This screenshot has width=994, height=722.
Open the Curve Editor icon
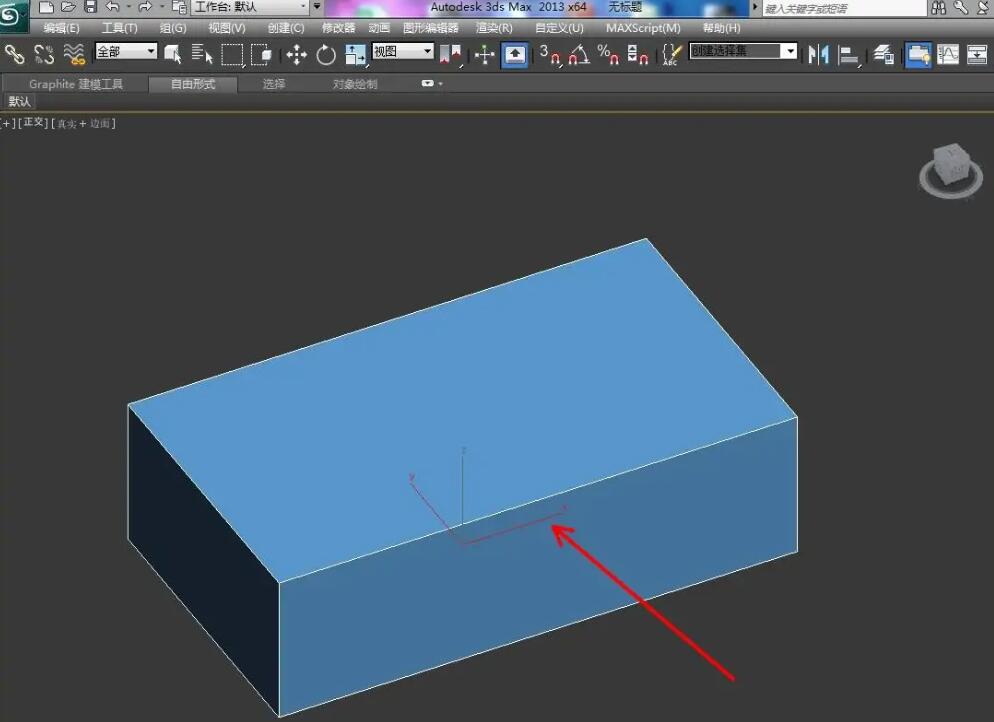(946, 54)
